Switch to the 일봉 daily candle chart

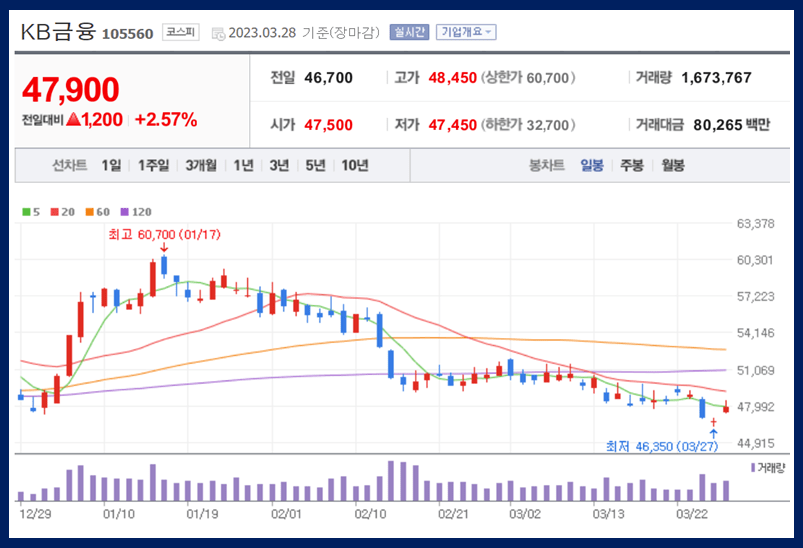(x=592, y=165)
